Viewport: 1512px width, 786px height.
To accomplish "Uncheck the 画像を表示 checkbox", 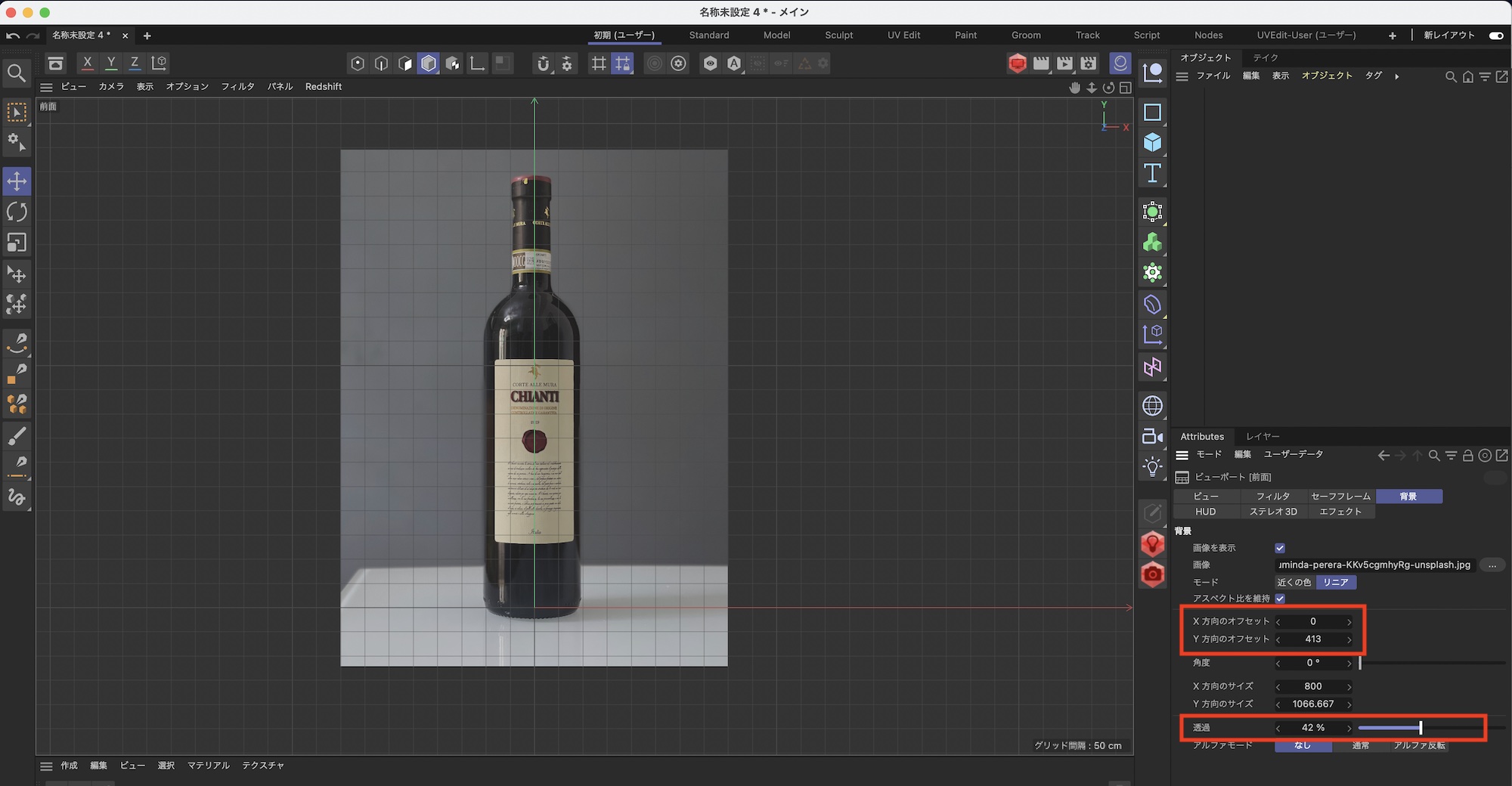I will point(1280,548).
